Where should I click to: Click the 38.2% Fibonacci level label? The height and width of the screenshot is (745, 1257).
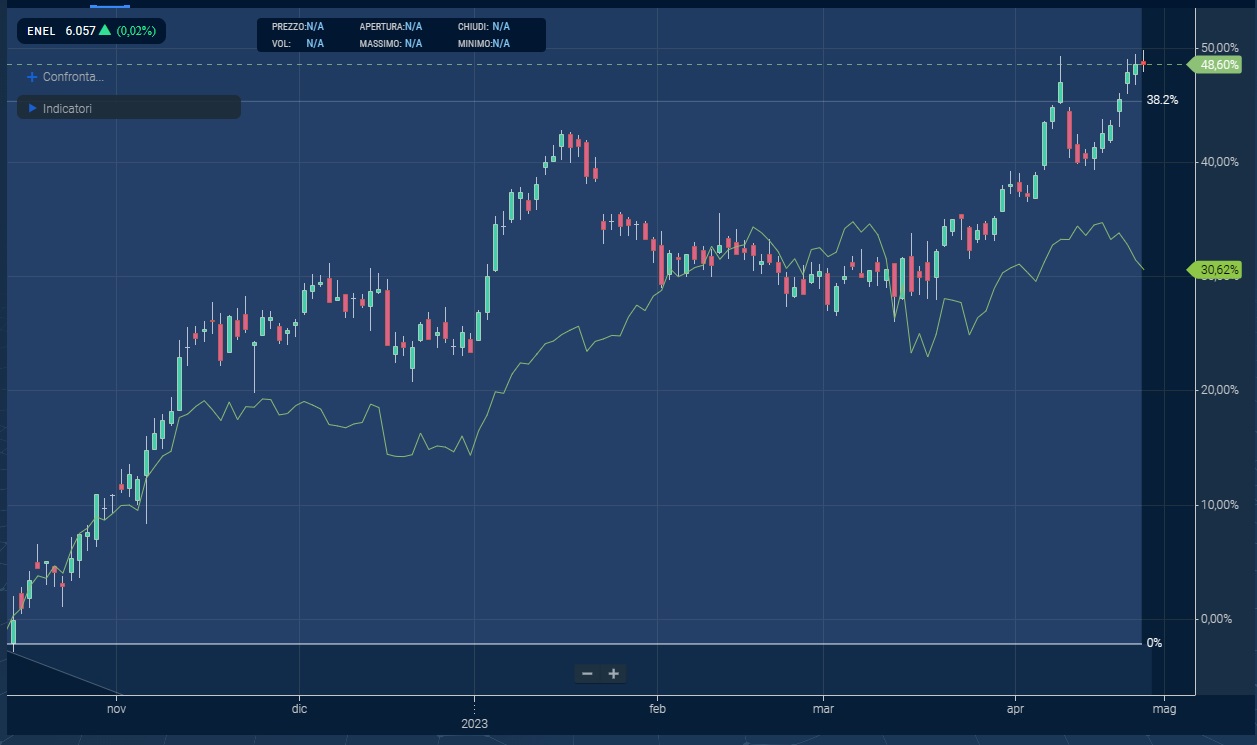click(1162, 100)
